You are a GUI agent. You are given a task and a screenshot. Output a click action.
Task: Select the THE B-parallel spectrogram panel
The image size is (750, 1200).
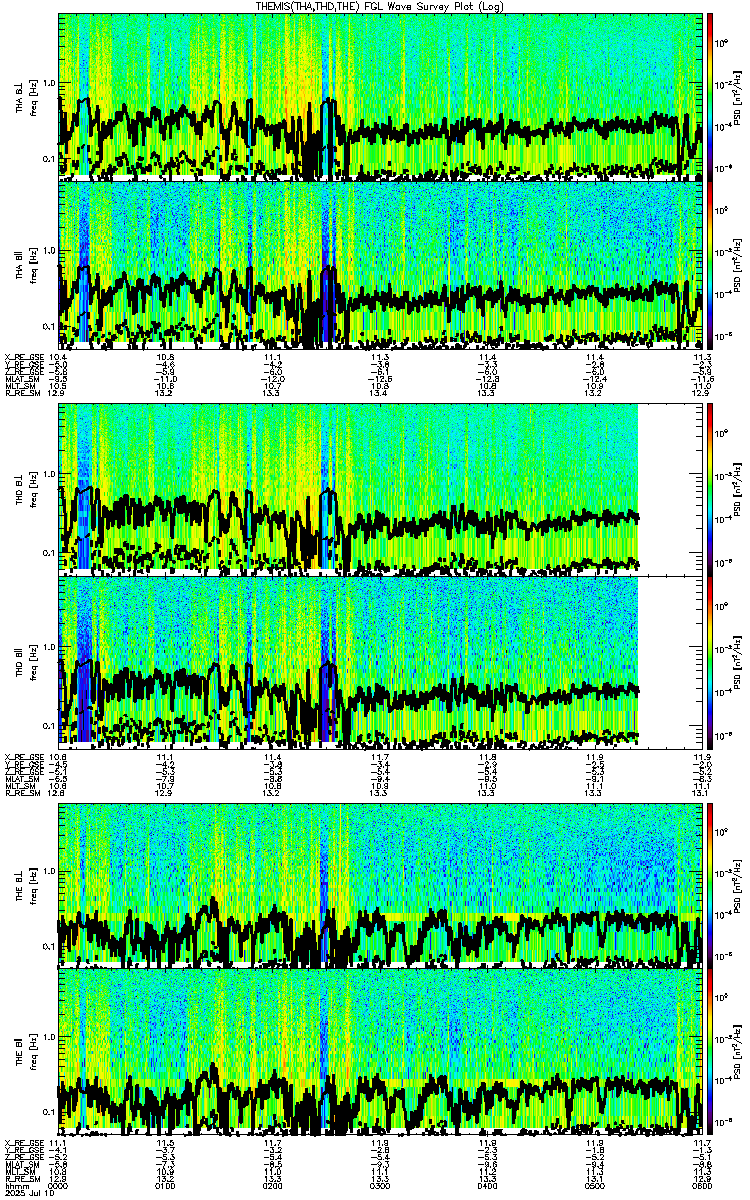[381, 1051]
